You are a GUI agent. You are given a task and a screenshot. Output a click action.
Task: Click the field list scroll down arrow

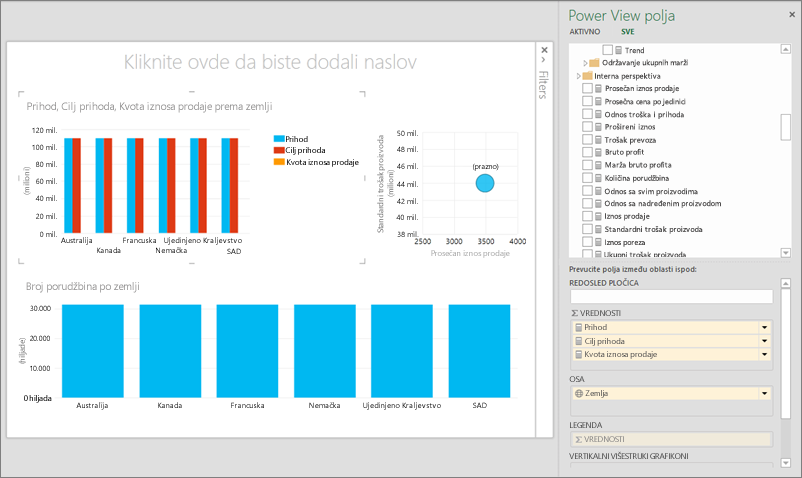tap(786, 253)
